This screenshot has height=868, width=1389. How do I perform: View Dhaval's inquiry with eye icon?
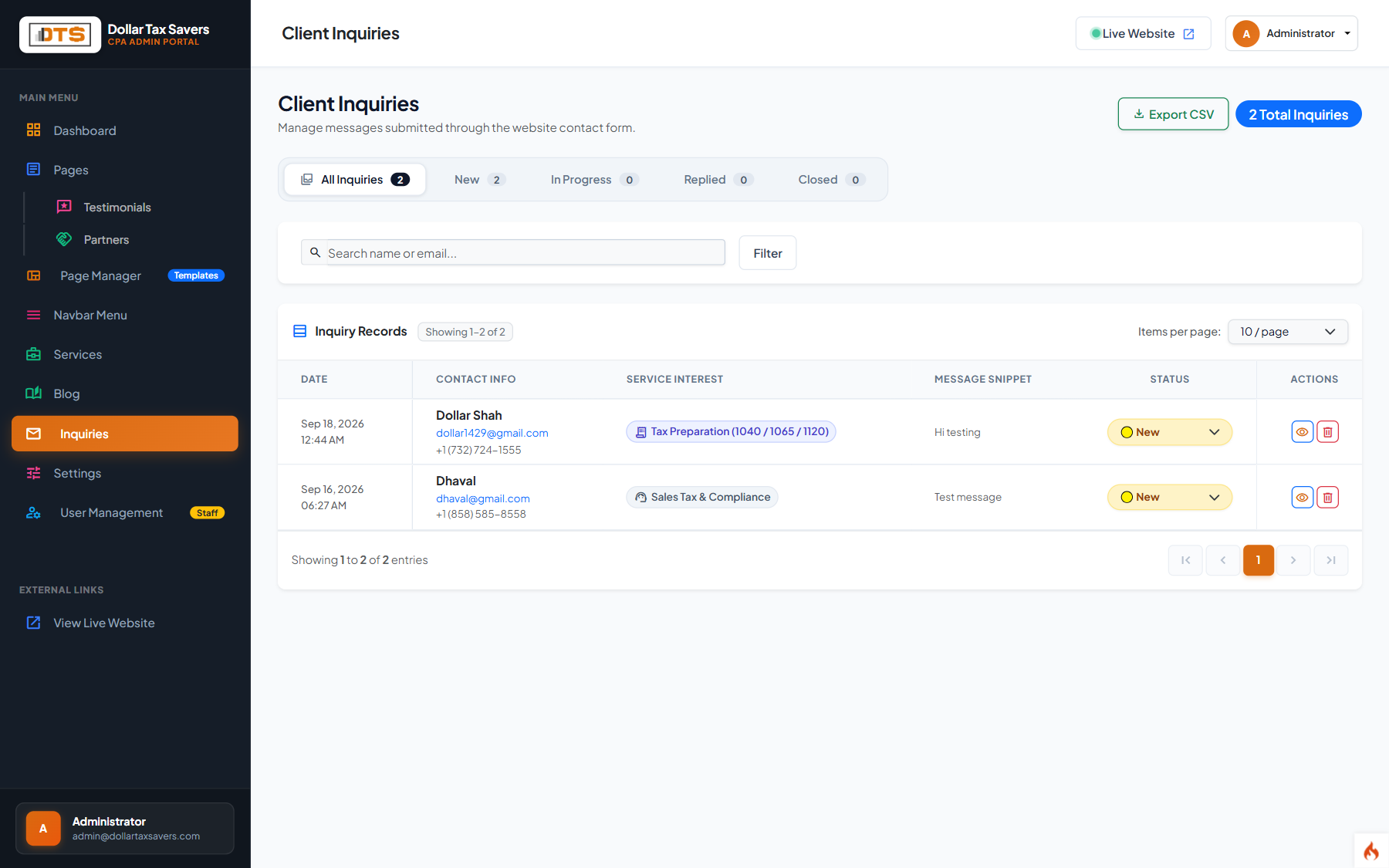[1302, 498]
